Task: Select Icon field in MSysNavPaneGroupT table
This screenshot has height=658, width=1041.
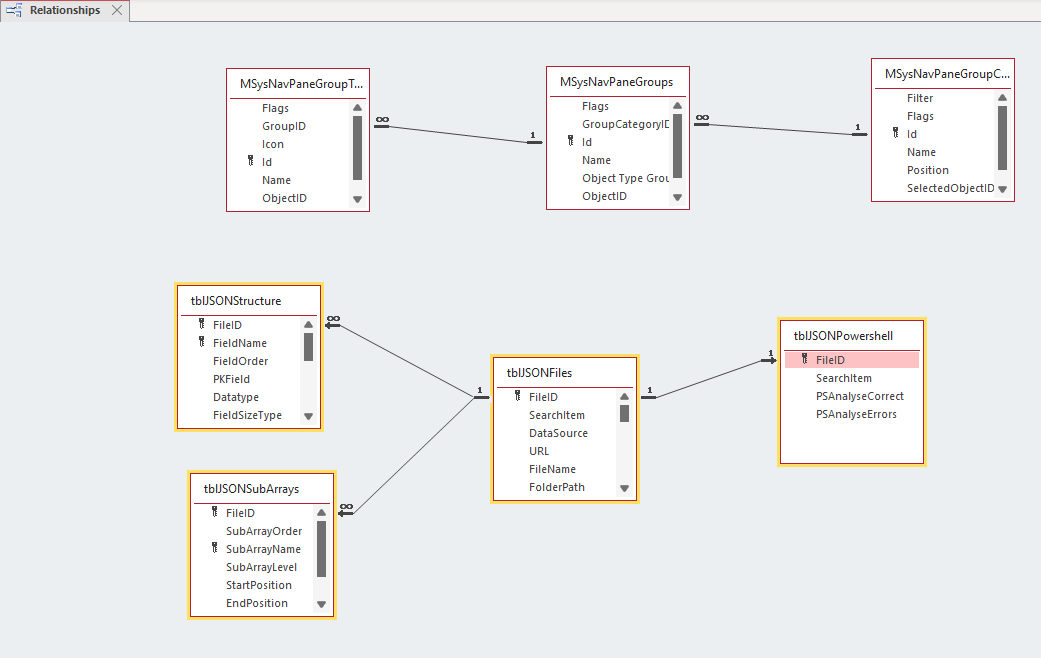Action: (x=273, y=144)
